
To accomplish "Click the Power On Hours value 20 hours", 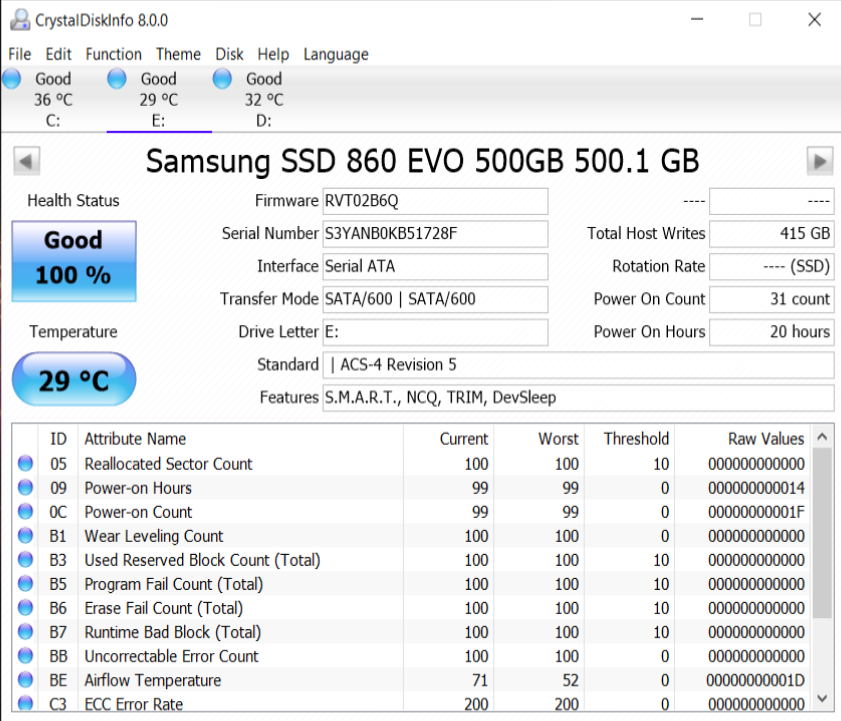I will (x=772, y=332).
